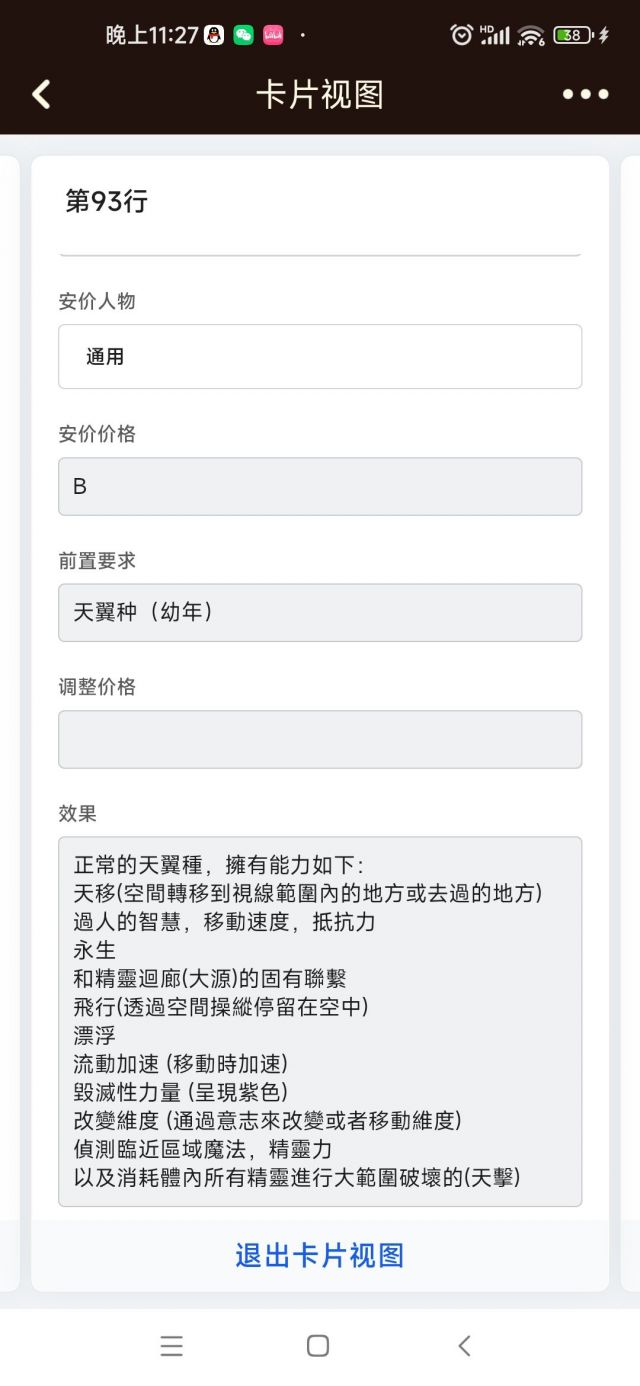Tap the Wi-Fi signal status icon
This screenshot has height=1386, width=640.
click(531, 36)
